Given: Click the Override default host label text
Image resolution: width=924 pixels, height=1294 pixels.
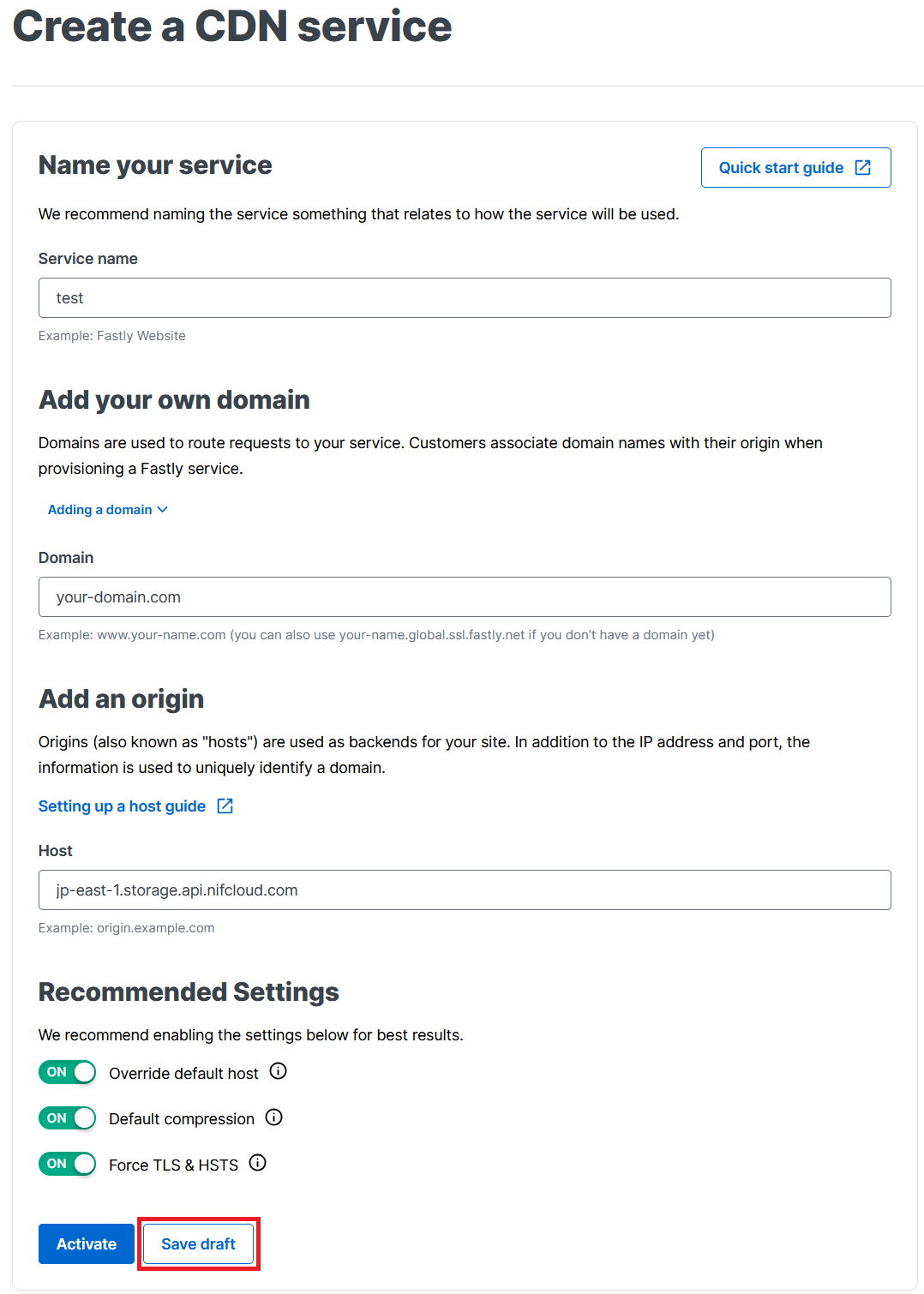Looking at the screenshot, I should coord(183,1072).
